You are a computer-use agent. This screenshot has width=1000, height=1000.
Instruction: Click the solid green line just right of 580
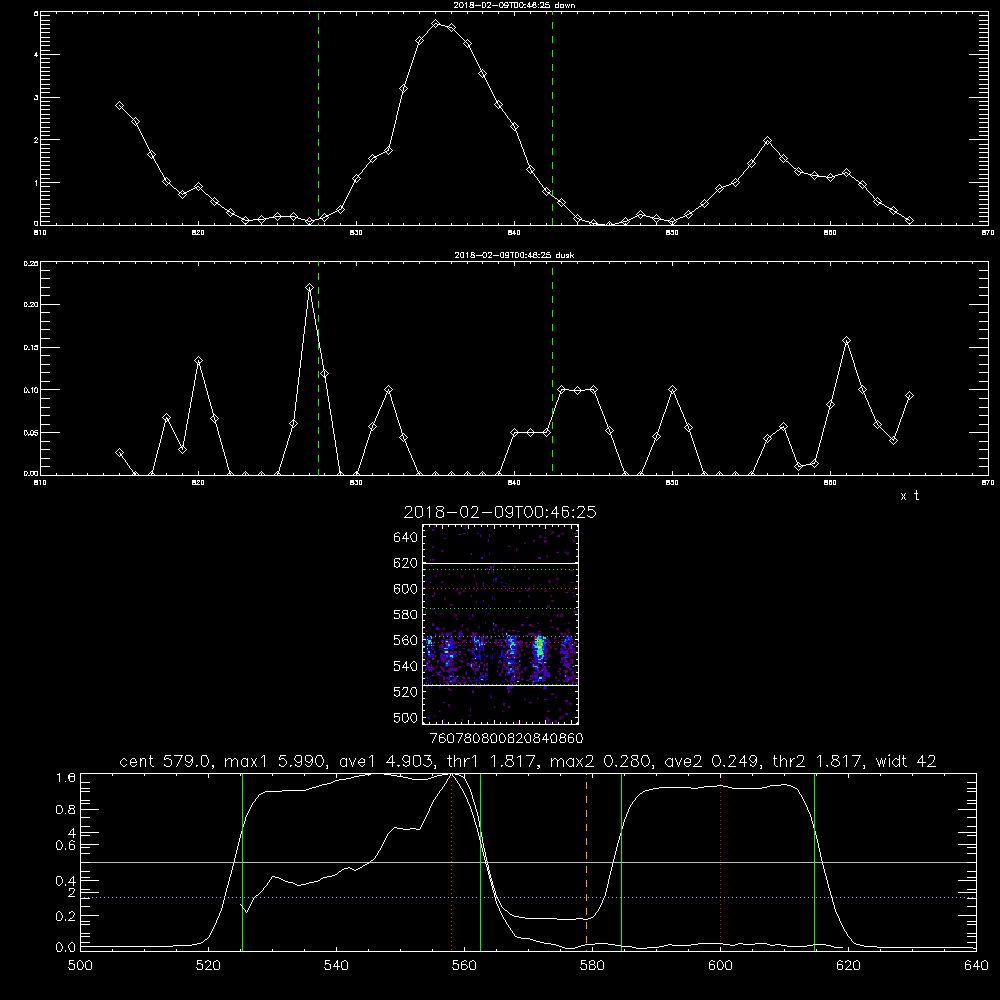pyautogui.click(x=621, y=861)
